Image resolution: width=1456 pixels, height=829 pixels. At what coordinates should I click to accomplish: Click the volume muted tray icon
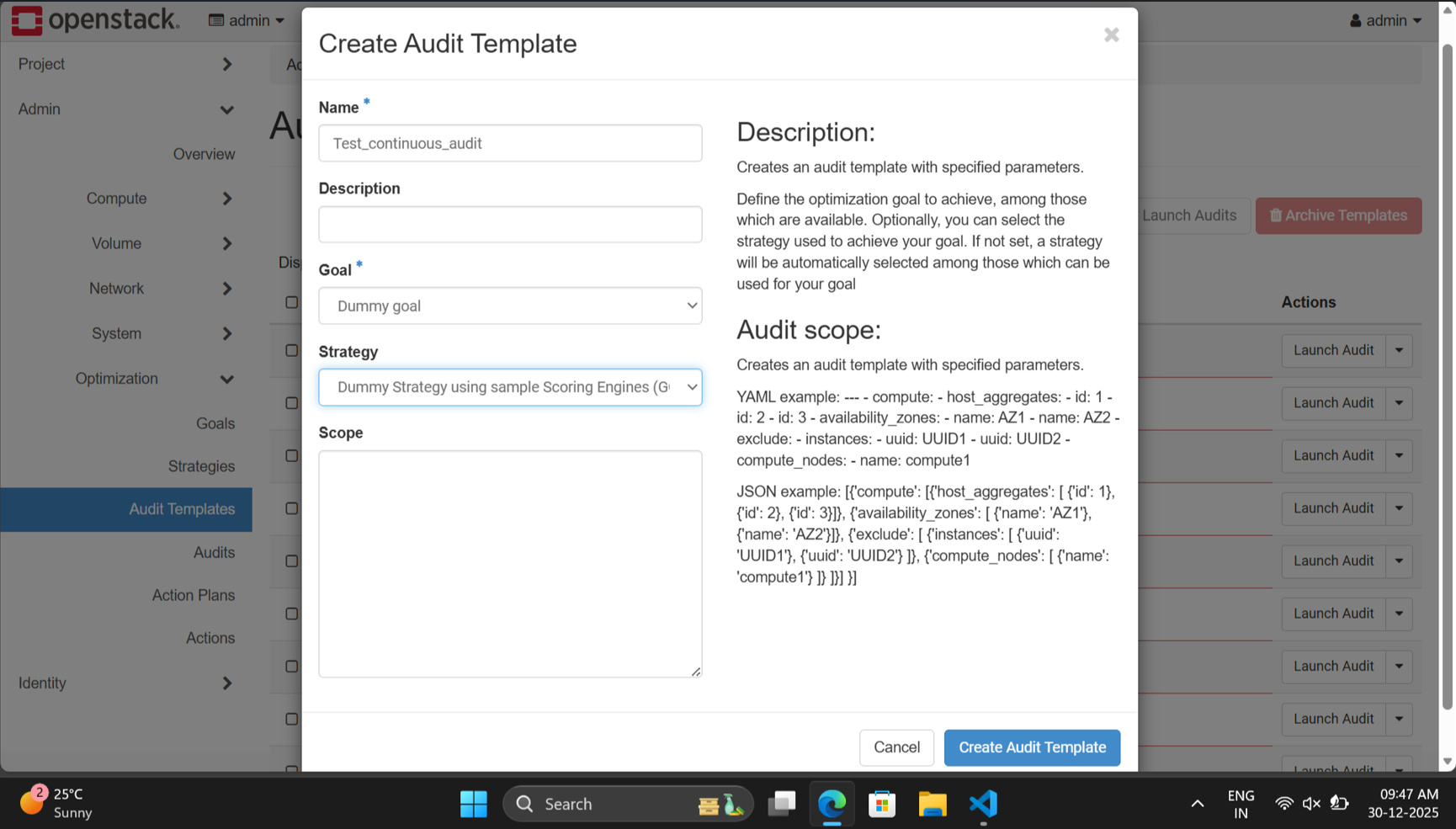pos(1310,804)
